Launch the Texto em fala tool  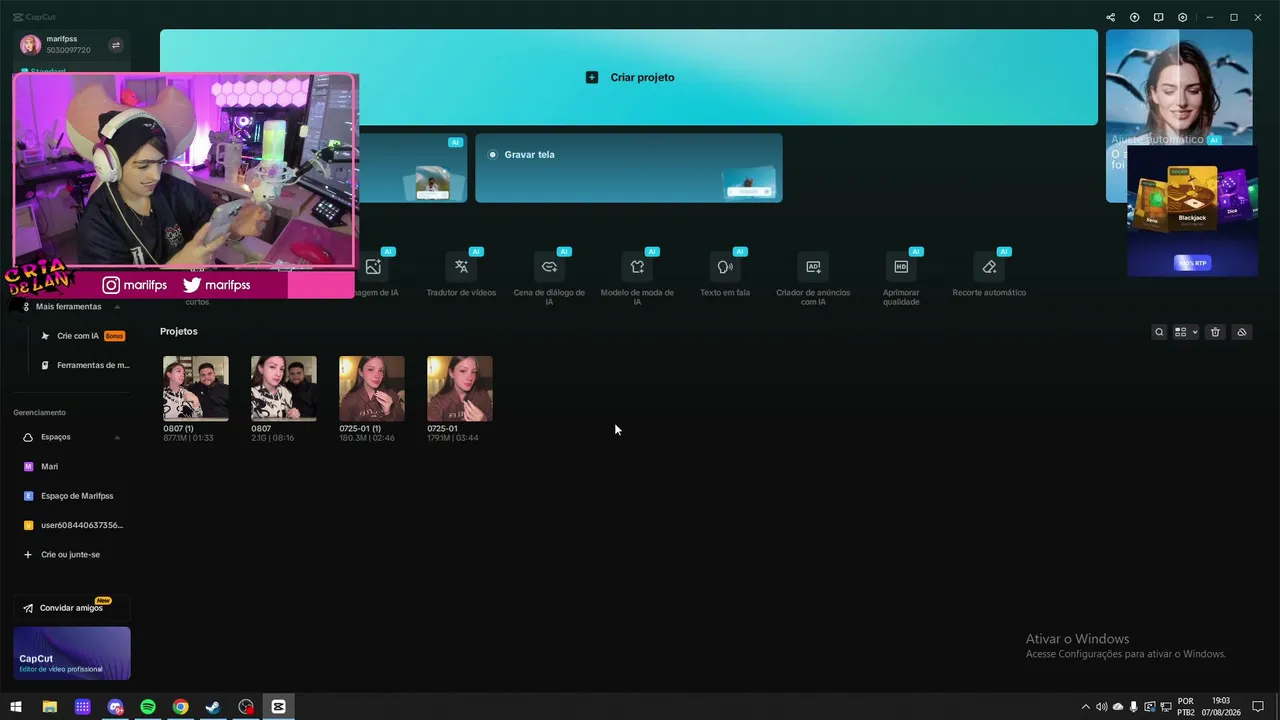[725, 275]
